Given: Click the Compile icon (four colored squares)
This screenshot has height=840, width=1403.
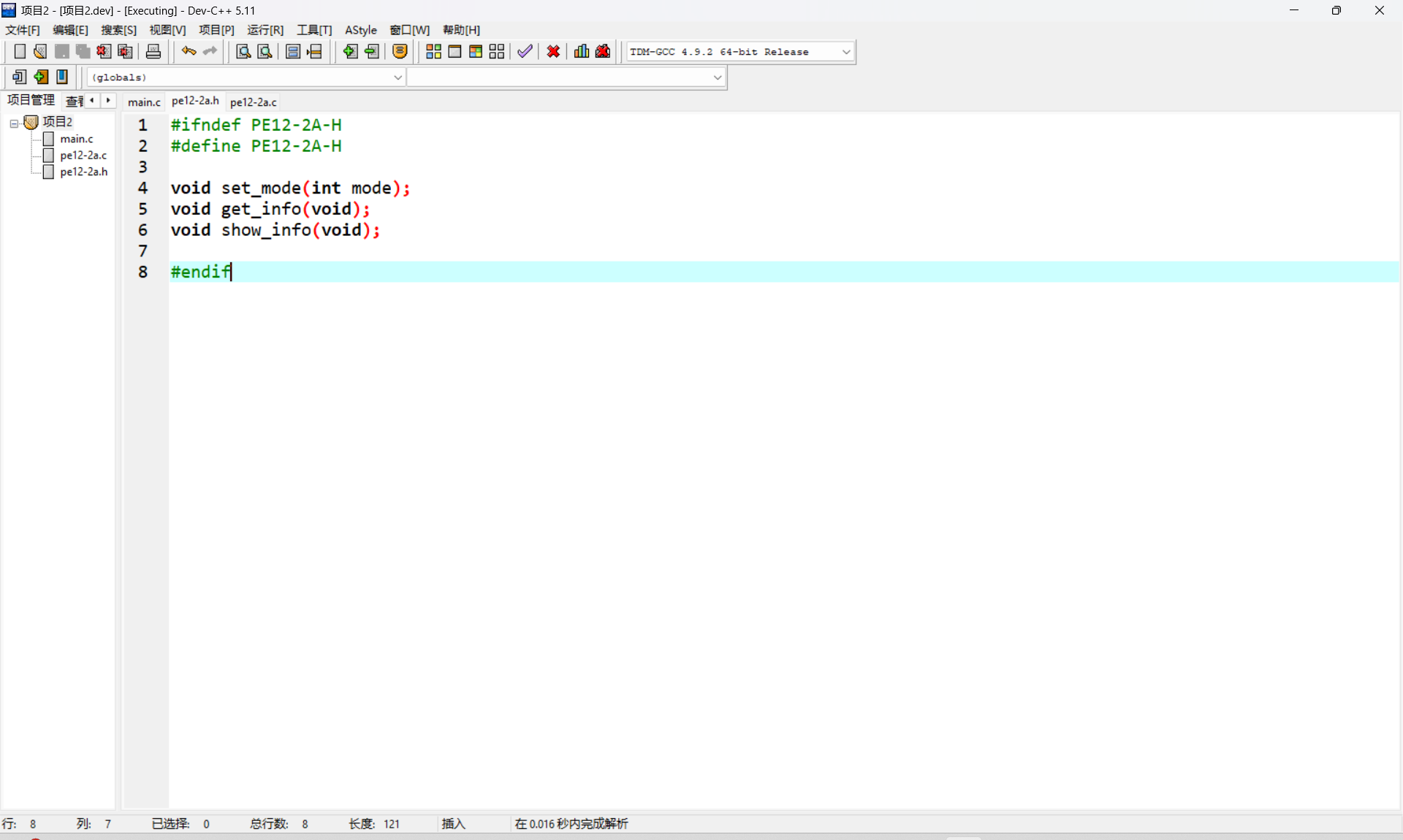Looking at the screenshot, I should point(433,51).
